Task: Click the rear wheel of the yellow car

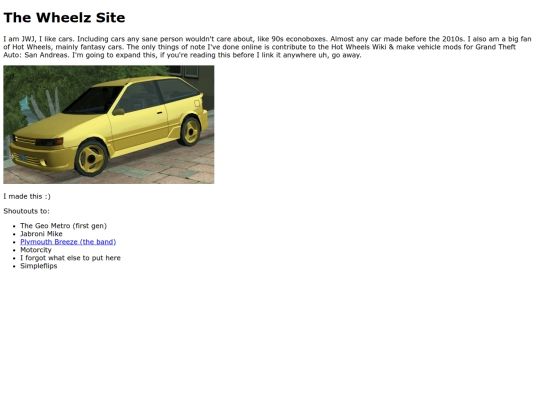Action: [x=190, y=131]
